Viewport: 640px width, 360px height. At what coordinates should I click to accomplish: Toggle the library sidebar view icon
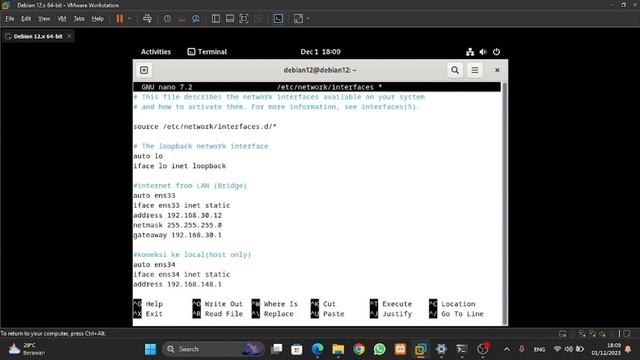pyautogui.click(x=216, y=18)
